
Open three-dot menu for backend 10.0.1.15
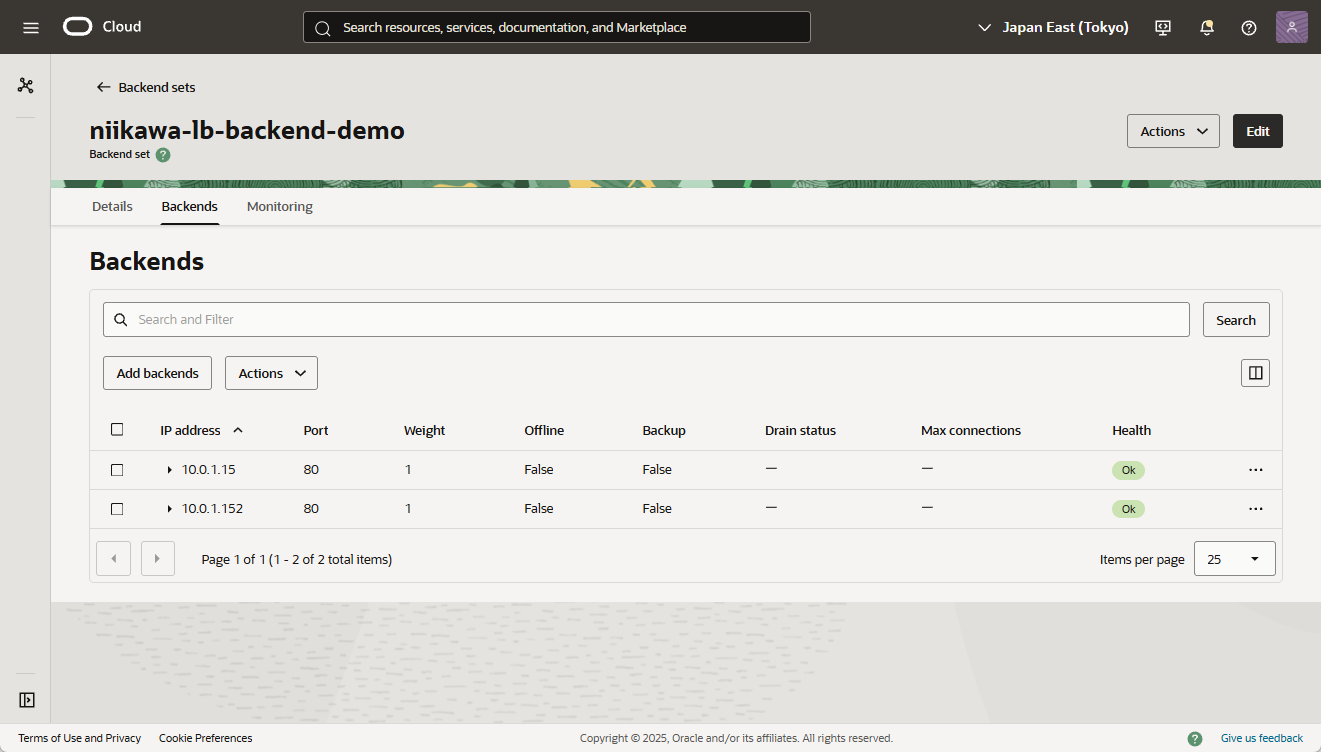(1256, 470)
